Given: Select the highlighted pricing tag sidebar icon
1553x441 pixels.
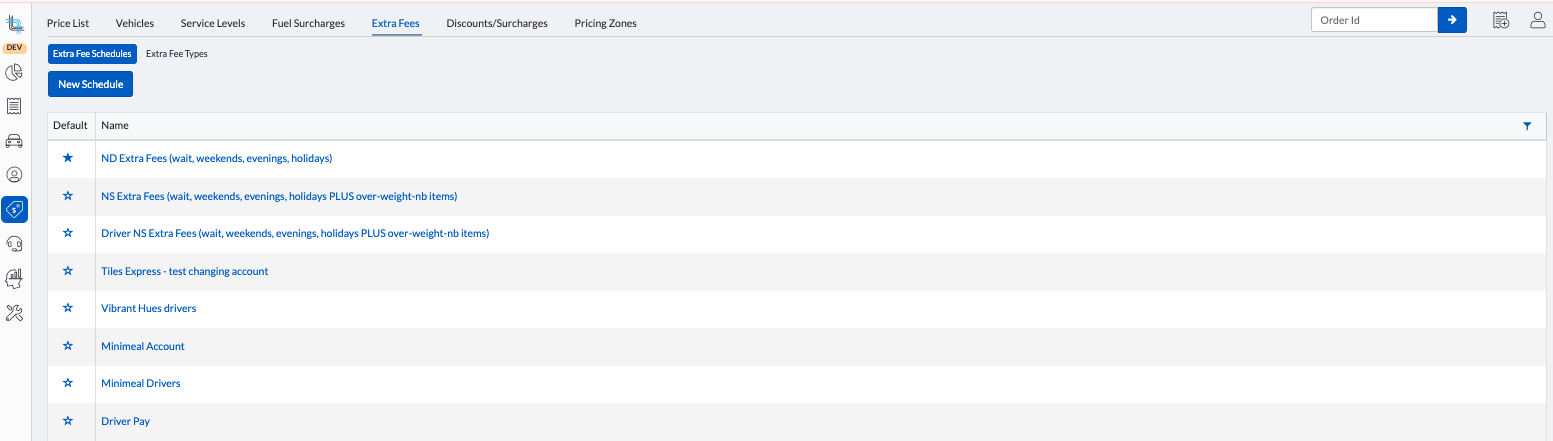Looking at the screenshot, I should (15, 209).
